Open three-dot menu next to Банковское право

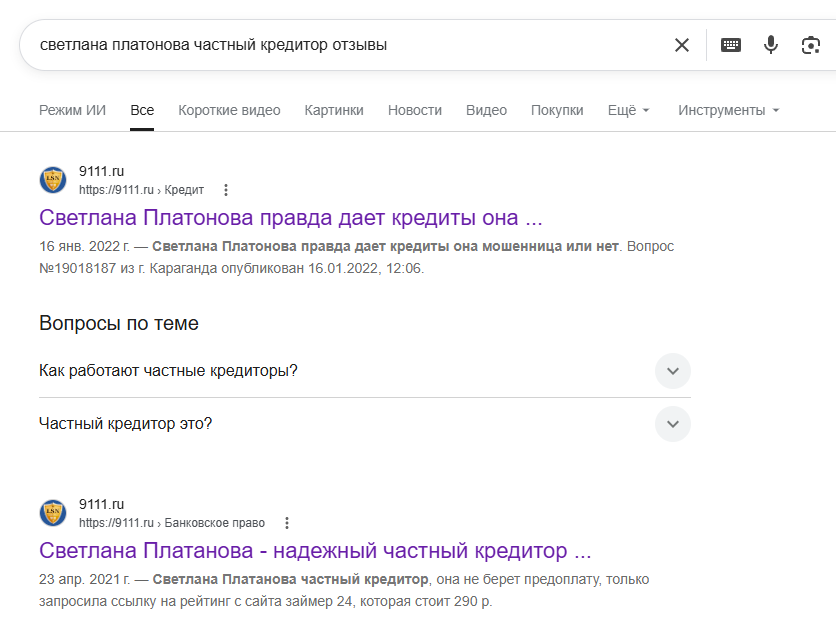[x=287, y=523]
